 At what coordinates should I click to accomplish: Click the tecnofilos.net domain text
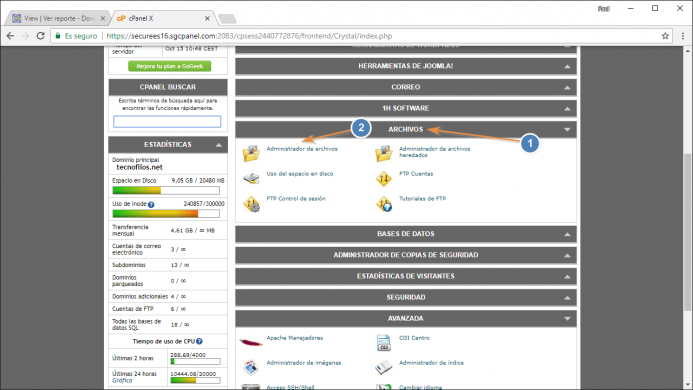click(140, 167)
